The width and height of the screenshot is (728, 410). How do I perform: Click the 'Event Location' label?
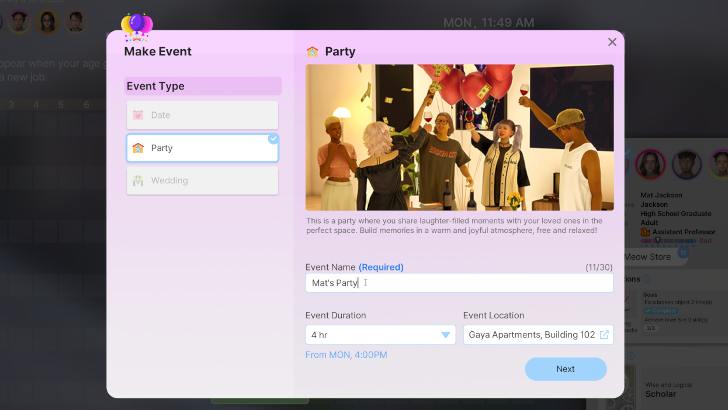click(x=494, y=315)
